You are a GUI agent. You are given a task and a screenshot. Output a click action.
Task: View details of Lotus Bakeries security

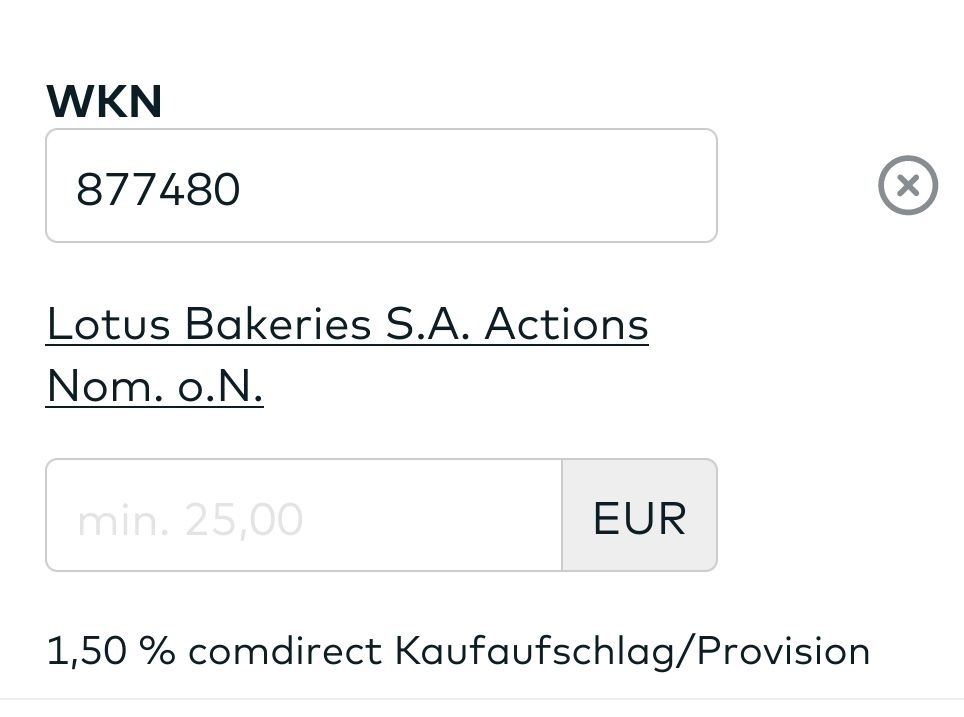pos(347,325)
